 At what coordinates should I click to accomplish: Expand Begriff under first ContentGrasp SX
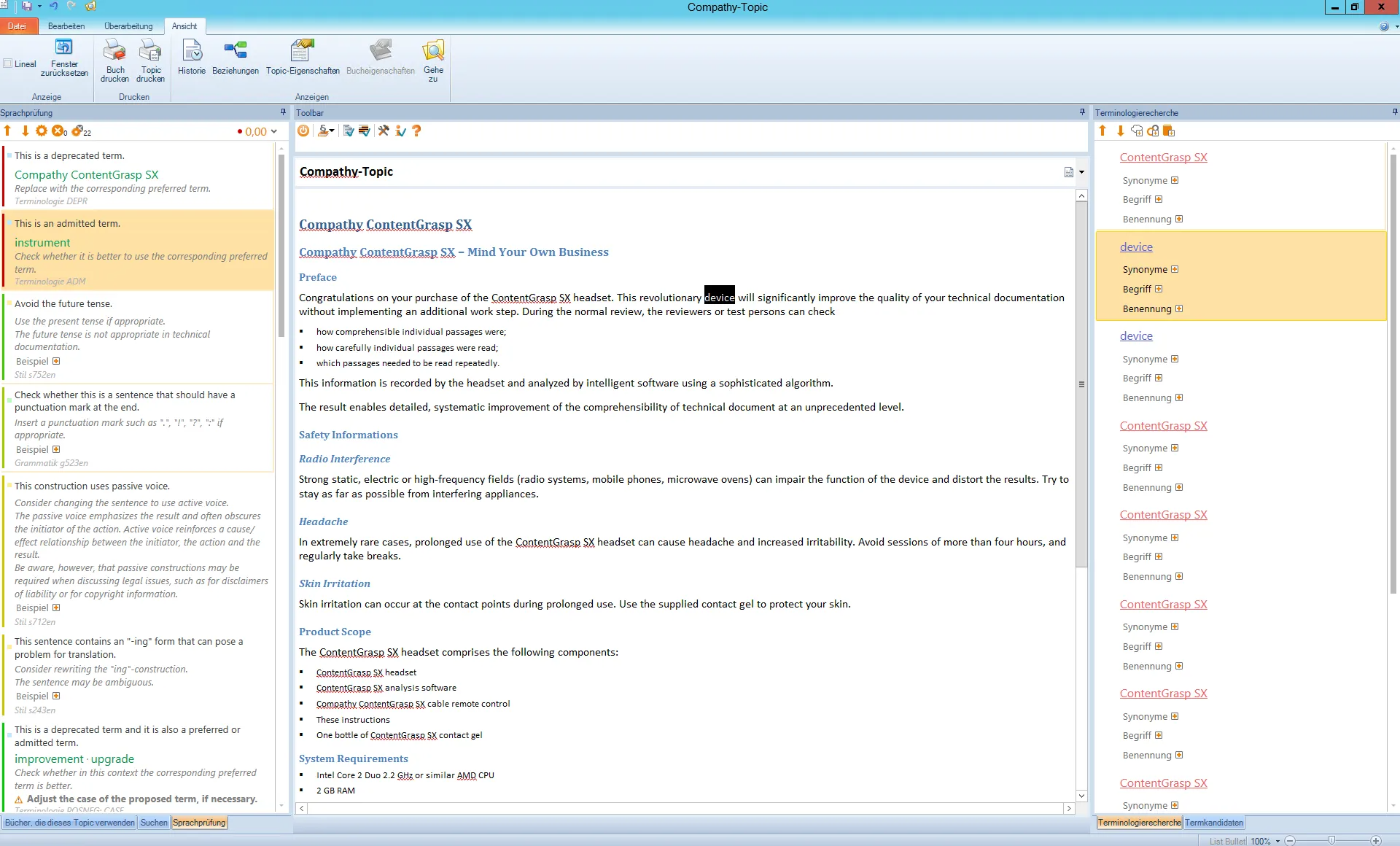coord(1159,199)
